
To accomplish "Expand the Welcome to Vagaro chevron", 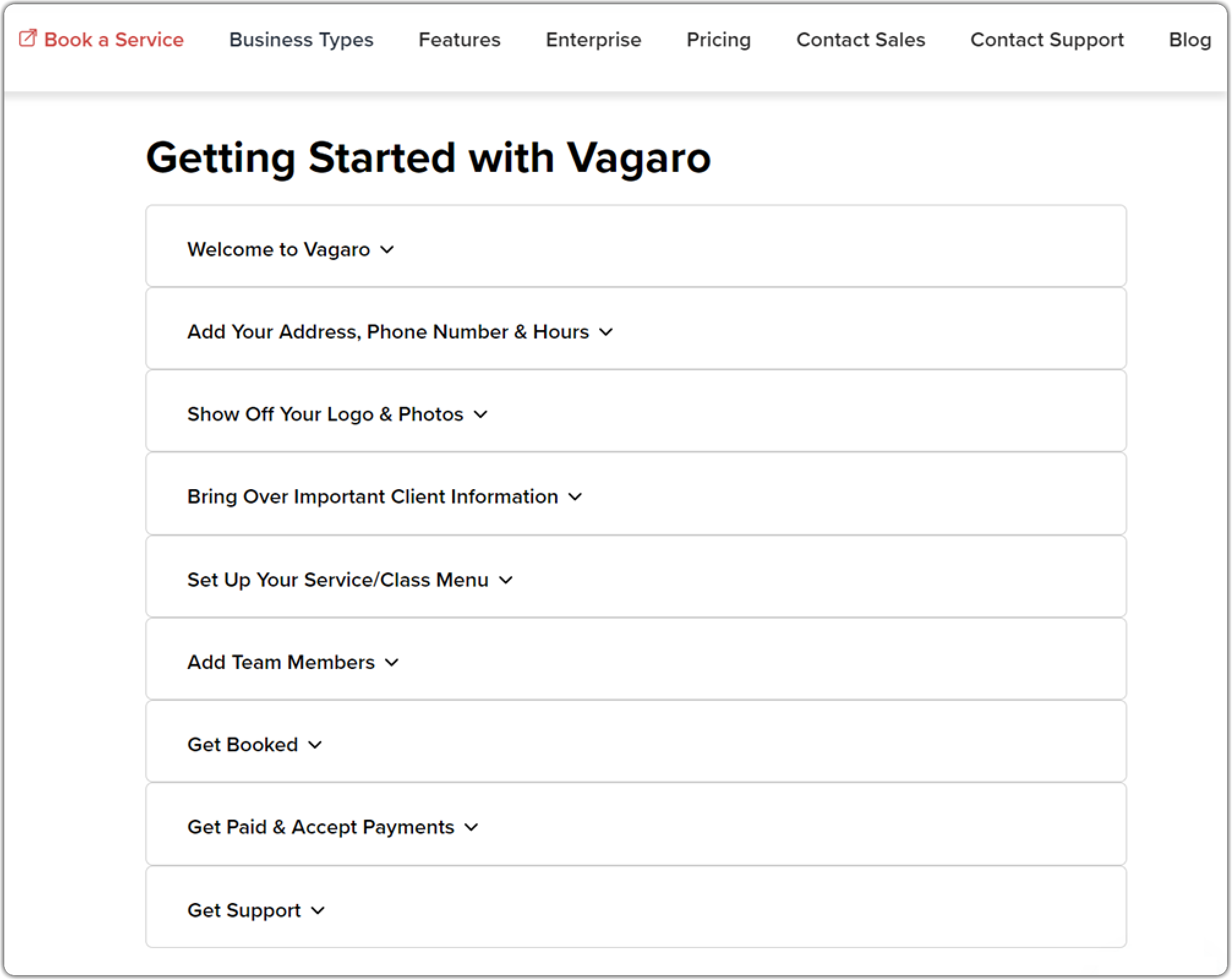I will click(x=387, y=250).
